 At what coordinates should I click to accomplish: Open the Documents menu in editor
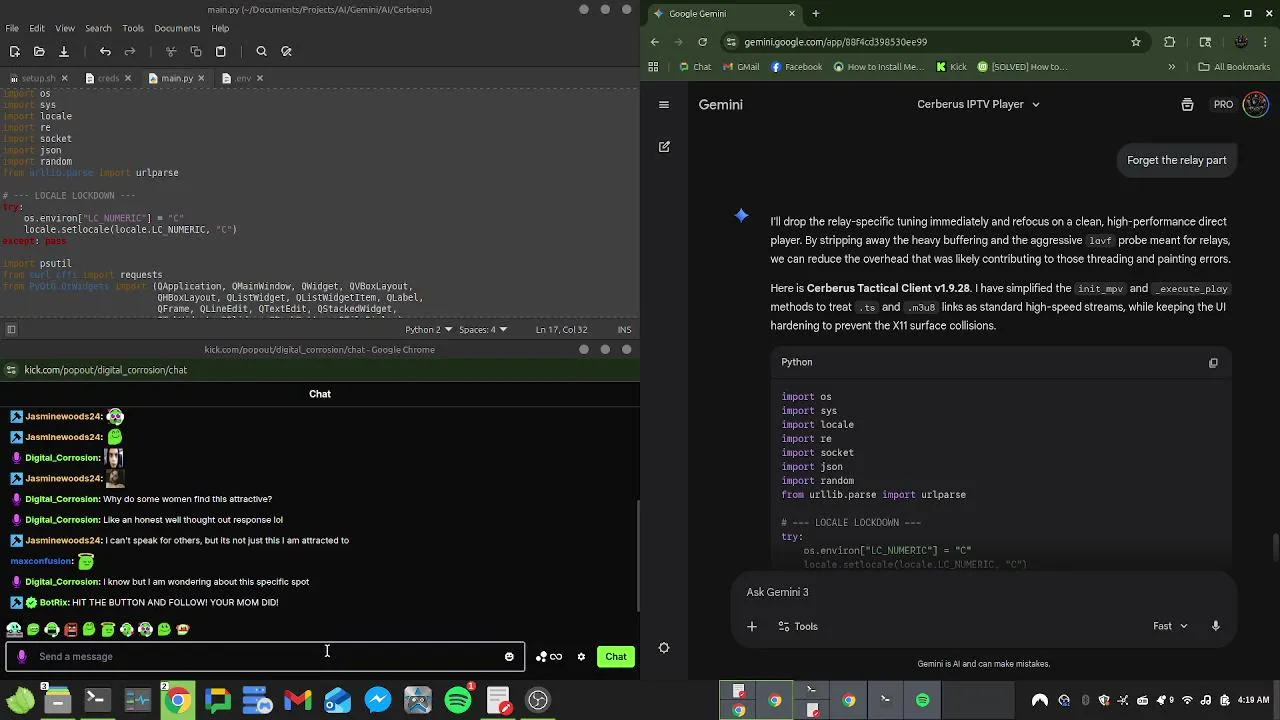pyautogui.click(x=177, y=28)
